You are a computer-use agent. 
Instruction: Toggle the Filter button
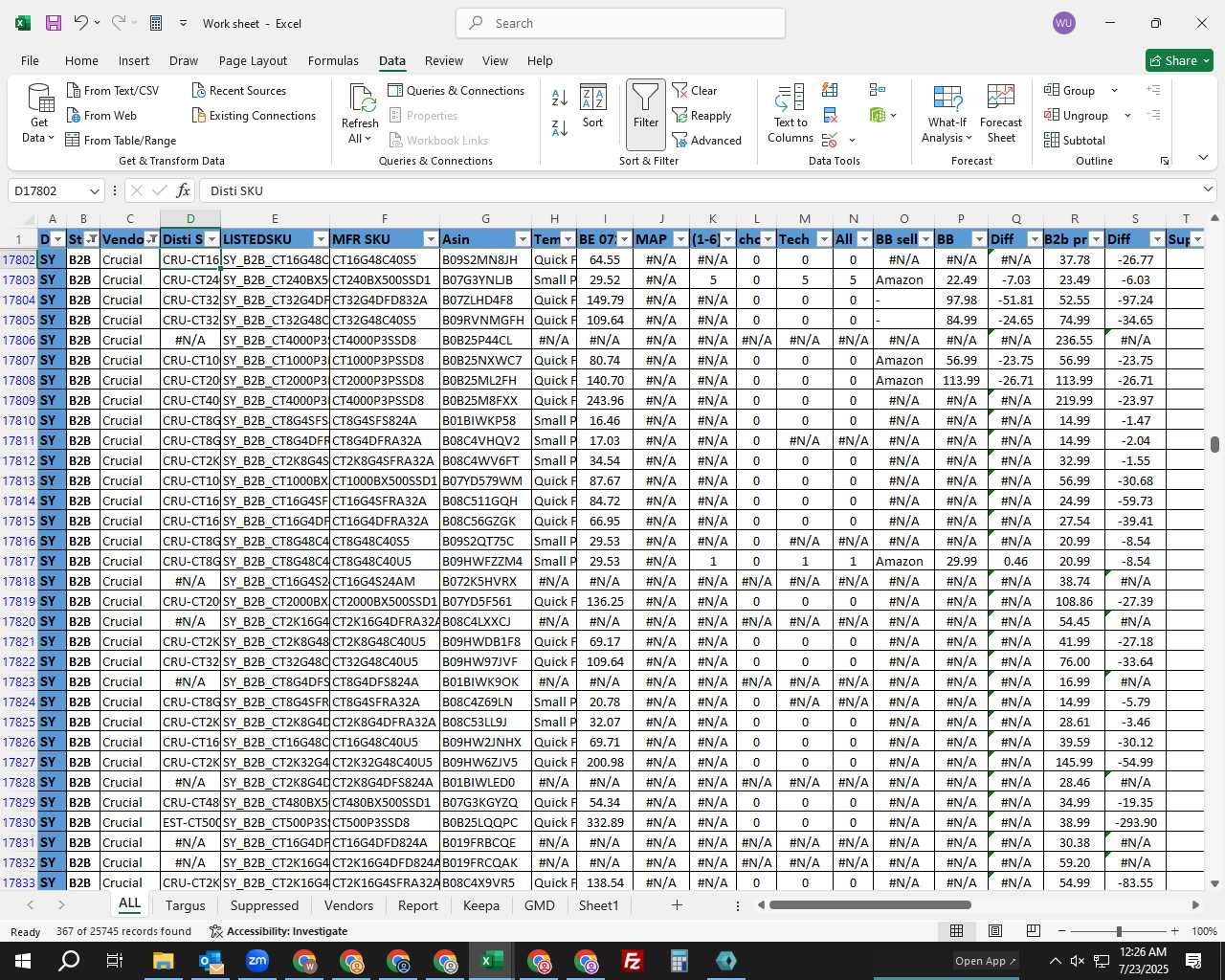click(x=646, y=115)
